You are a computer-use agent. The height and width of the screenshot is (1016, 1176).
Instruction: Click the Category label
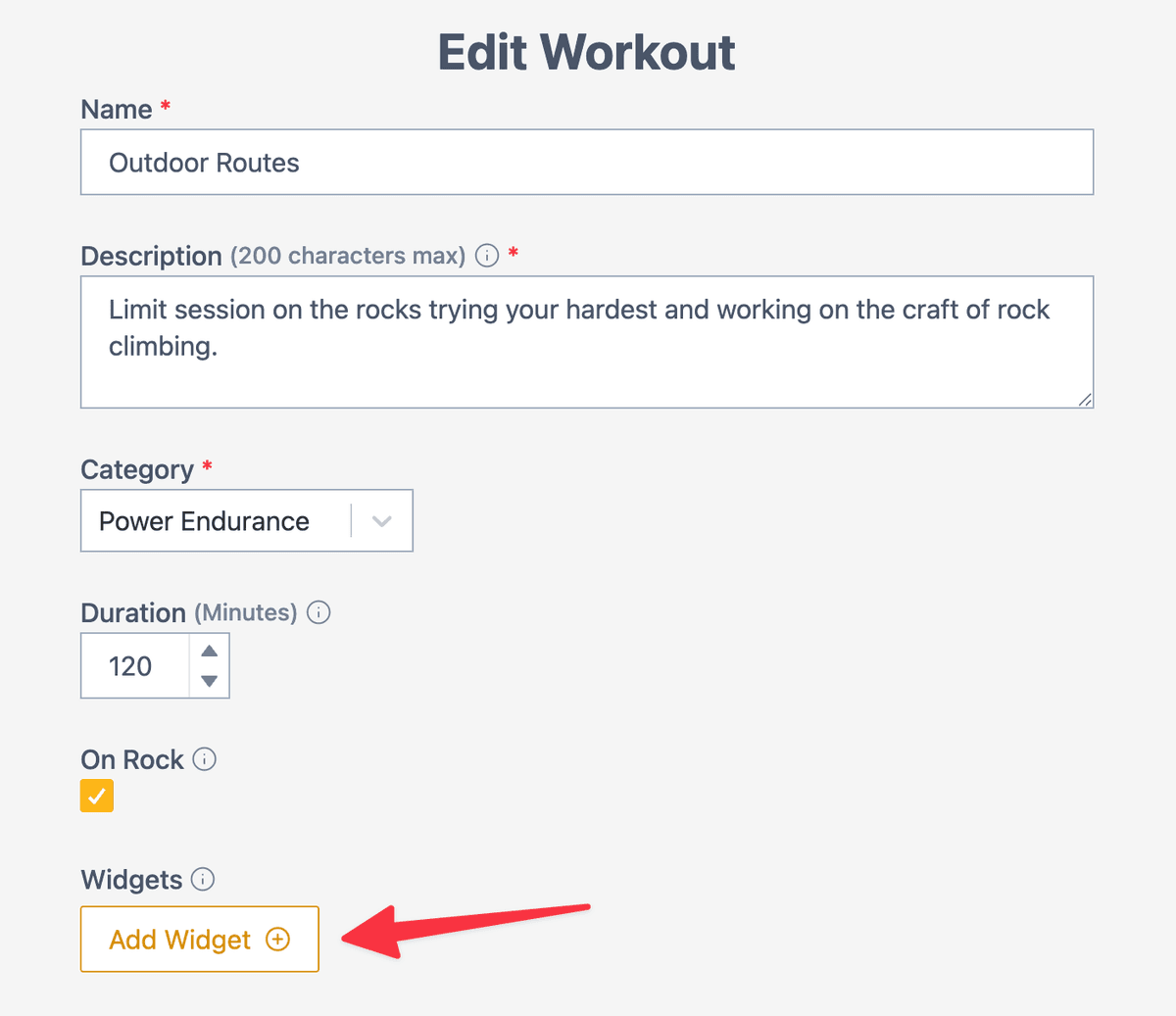[137, 469]
